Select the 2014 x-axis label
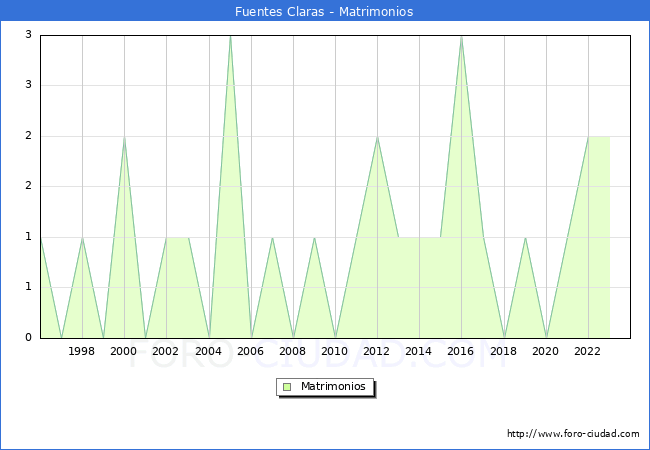Viewport: 650px width, 450px height. point(419,351)
